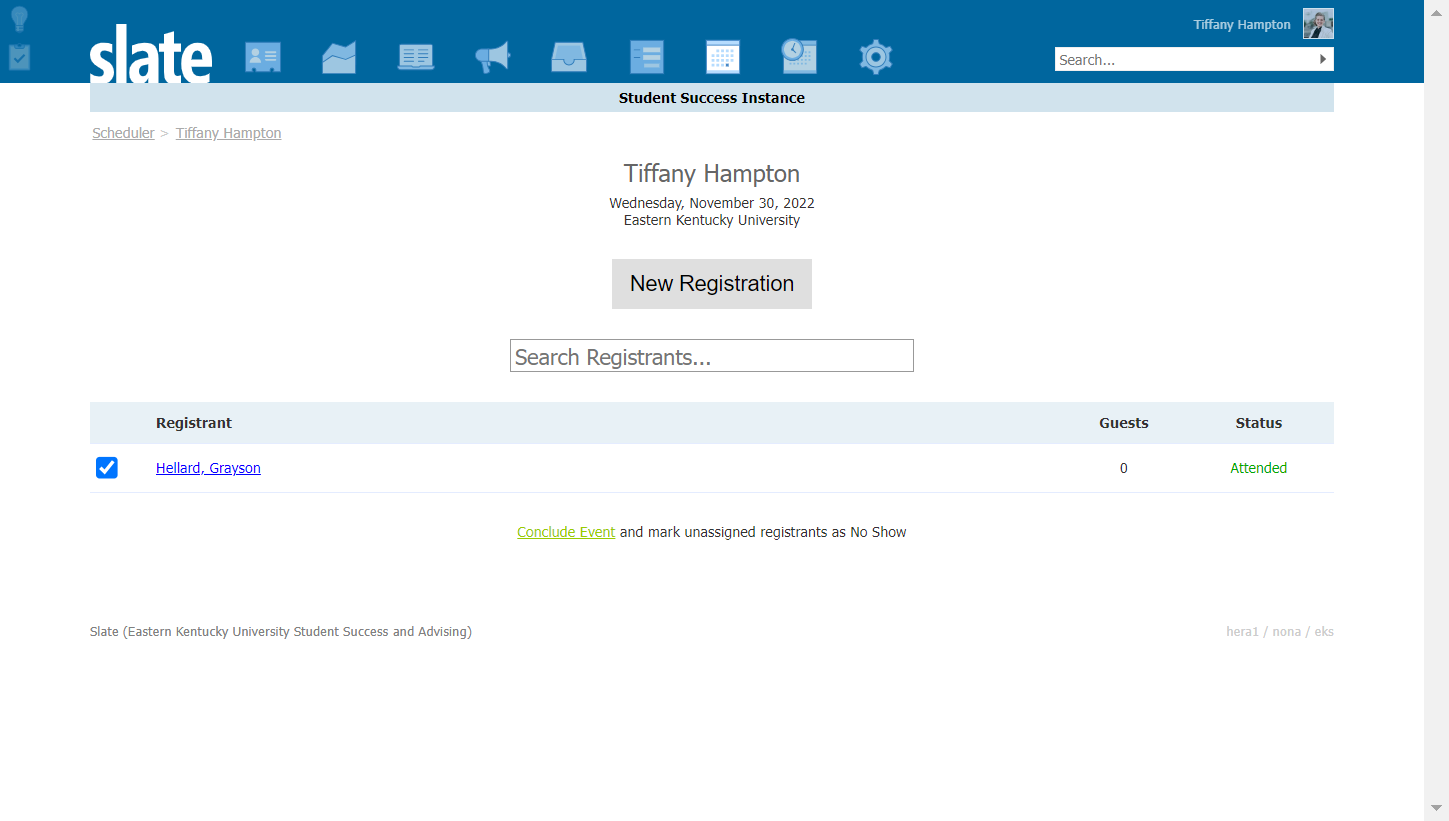The height and width of the screenshot is (821, 1449).
Task: Click the scroll down arrow
Action: [1437, 807]
